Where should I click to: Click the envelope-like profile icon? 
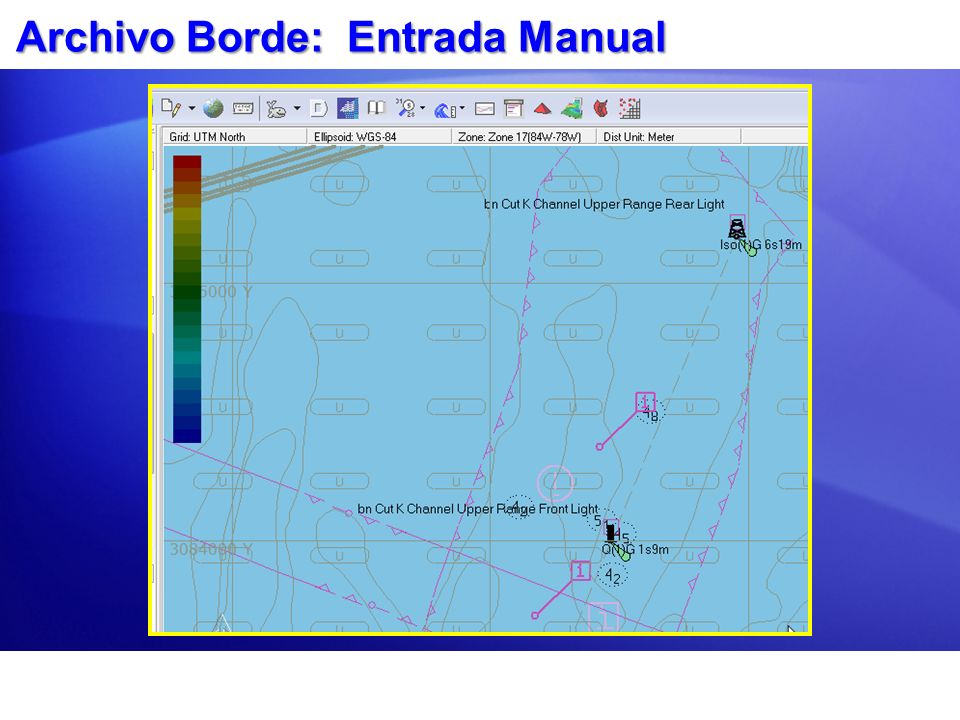484,109
